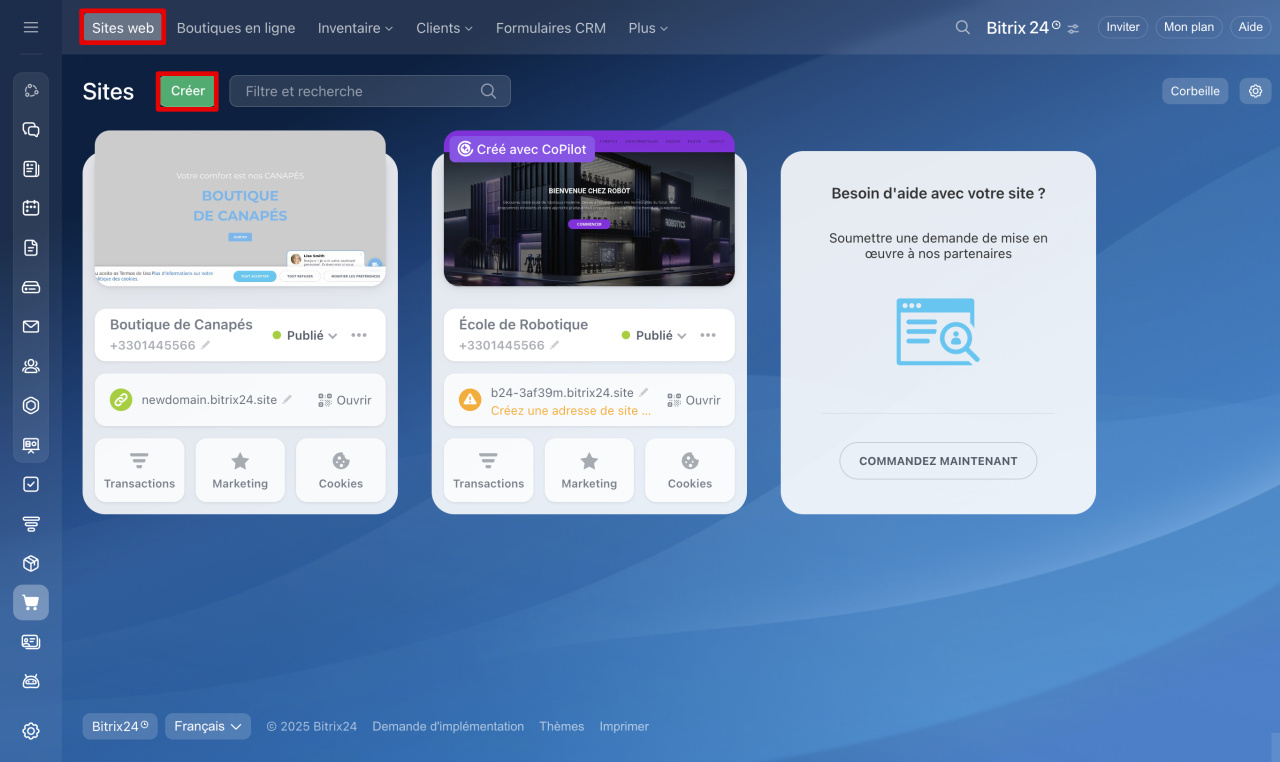Open the people groups sidebar icon
Viewport: 1280px width, 762px height.
pyautogui.click(x=31, y=366)
